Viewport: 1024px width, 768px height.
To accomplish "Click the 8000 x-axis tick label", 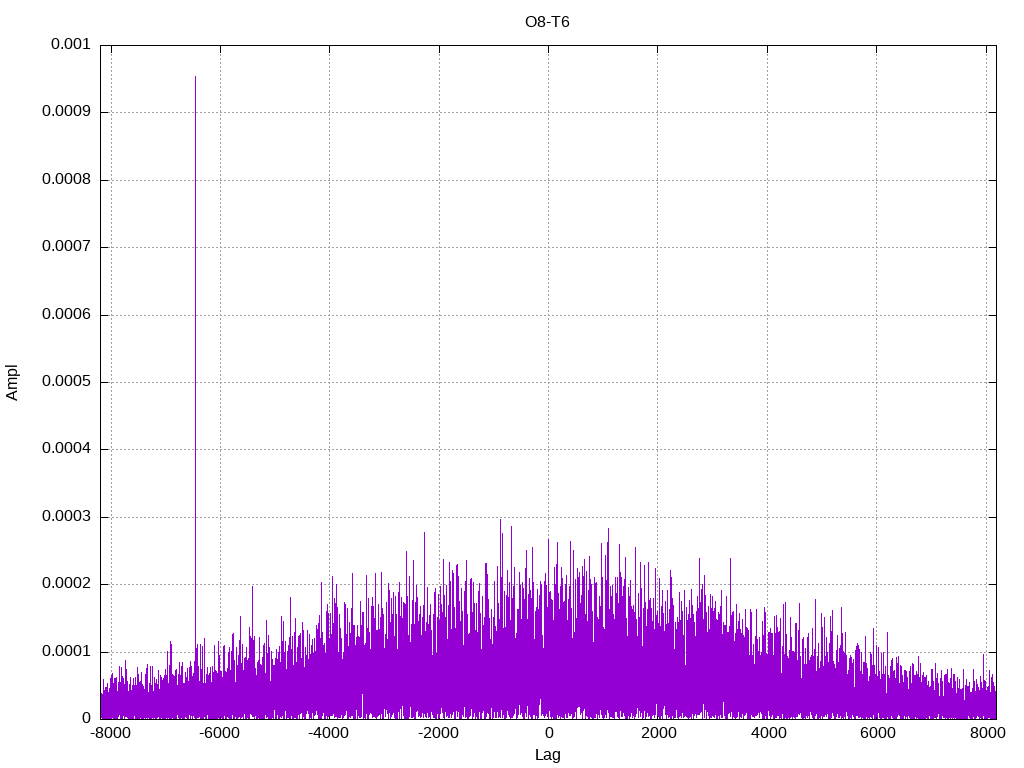I will (985, 734).
